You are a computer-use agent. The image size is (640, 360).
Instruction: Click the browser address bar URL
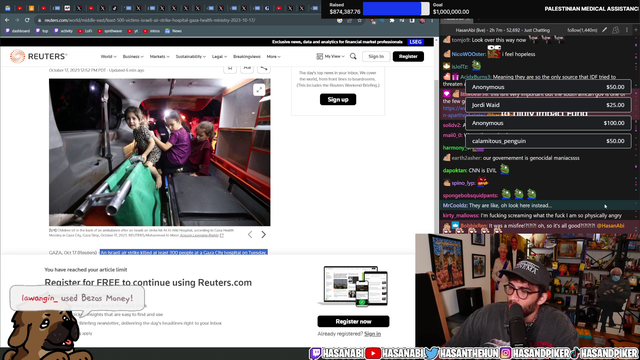pyautogui.click(x=150, y=20)
